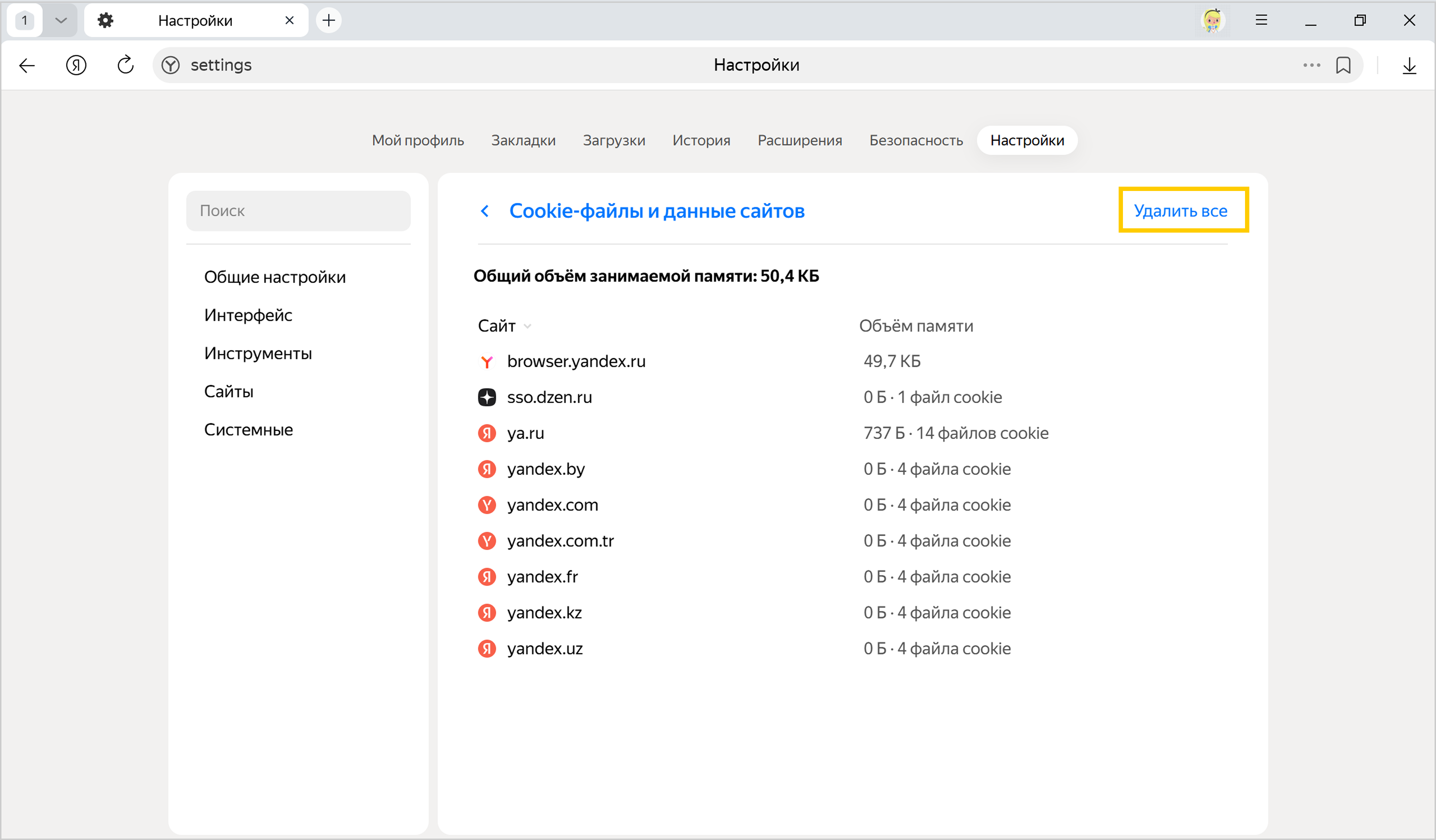Click the Удалить все link

click(1180, 211)
